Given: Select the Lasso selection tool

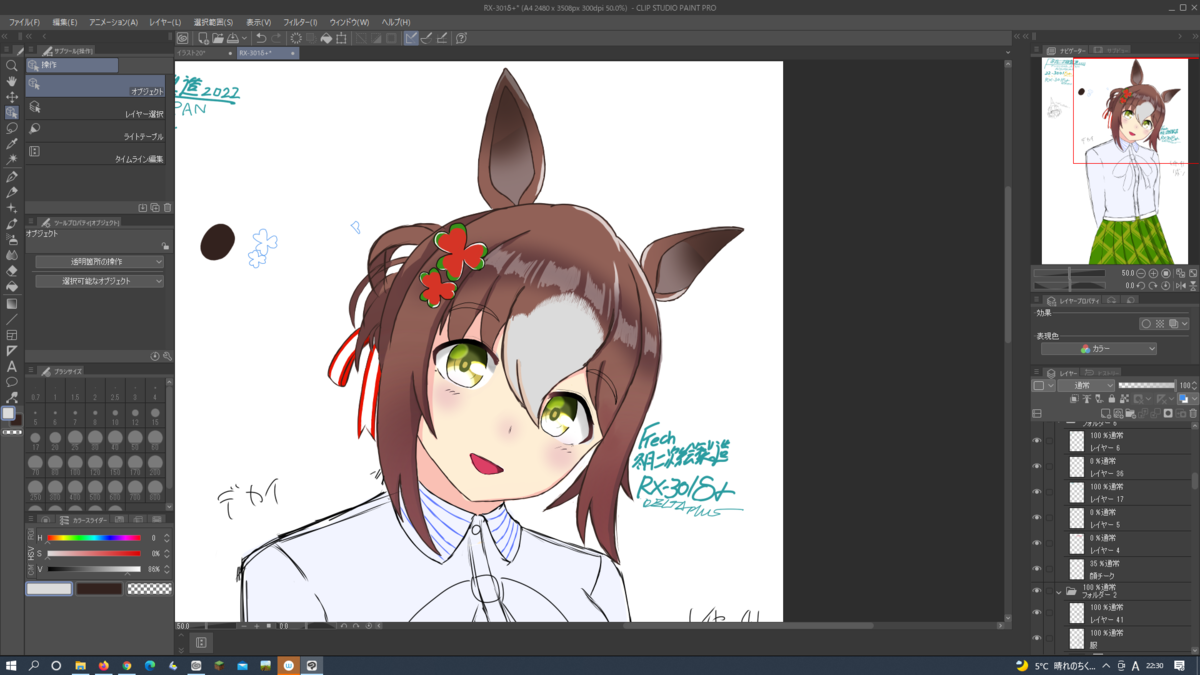Looking at the screenshot, I should pos(12,128).
